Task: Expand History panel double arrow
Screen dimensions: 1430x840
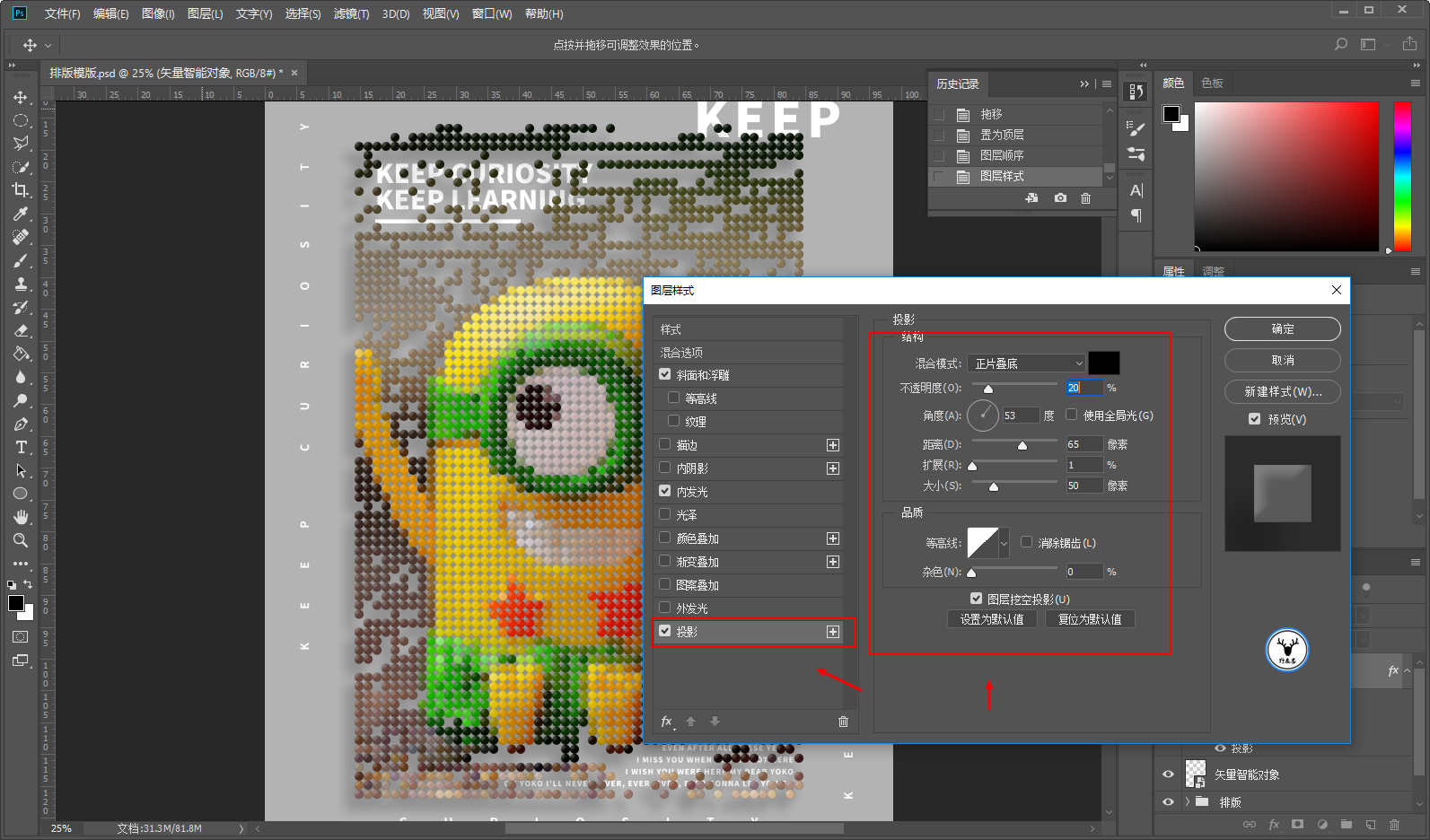Action: [x=1084, y=83]
